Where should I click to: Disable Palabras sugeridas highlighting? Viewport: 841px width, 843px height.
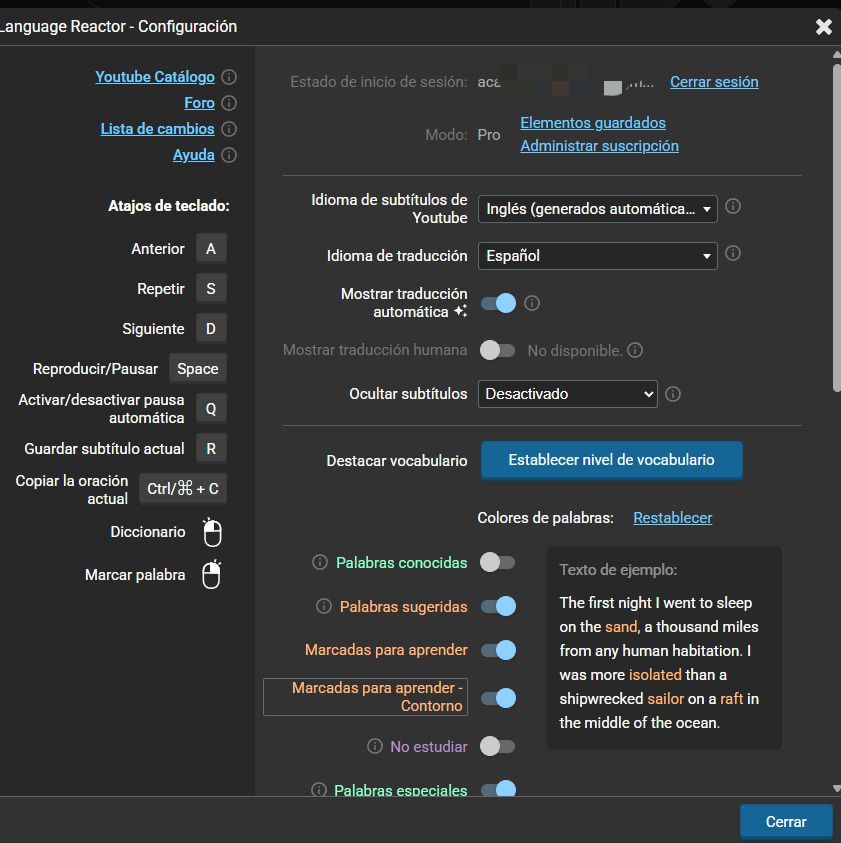pos(498,606)
